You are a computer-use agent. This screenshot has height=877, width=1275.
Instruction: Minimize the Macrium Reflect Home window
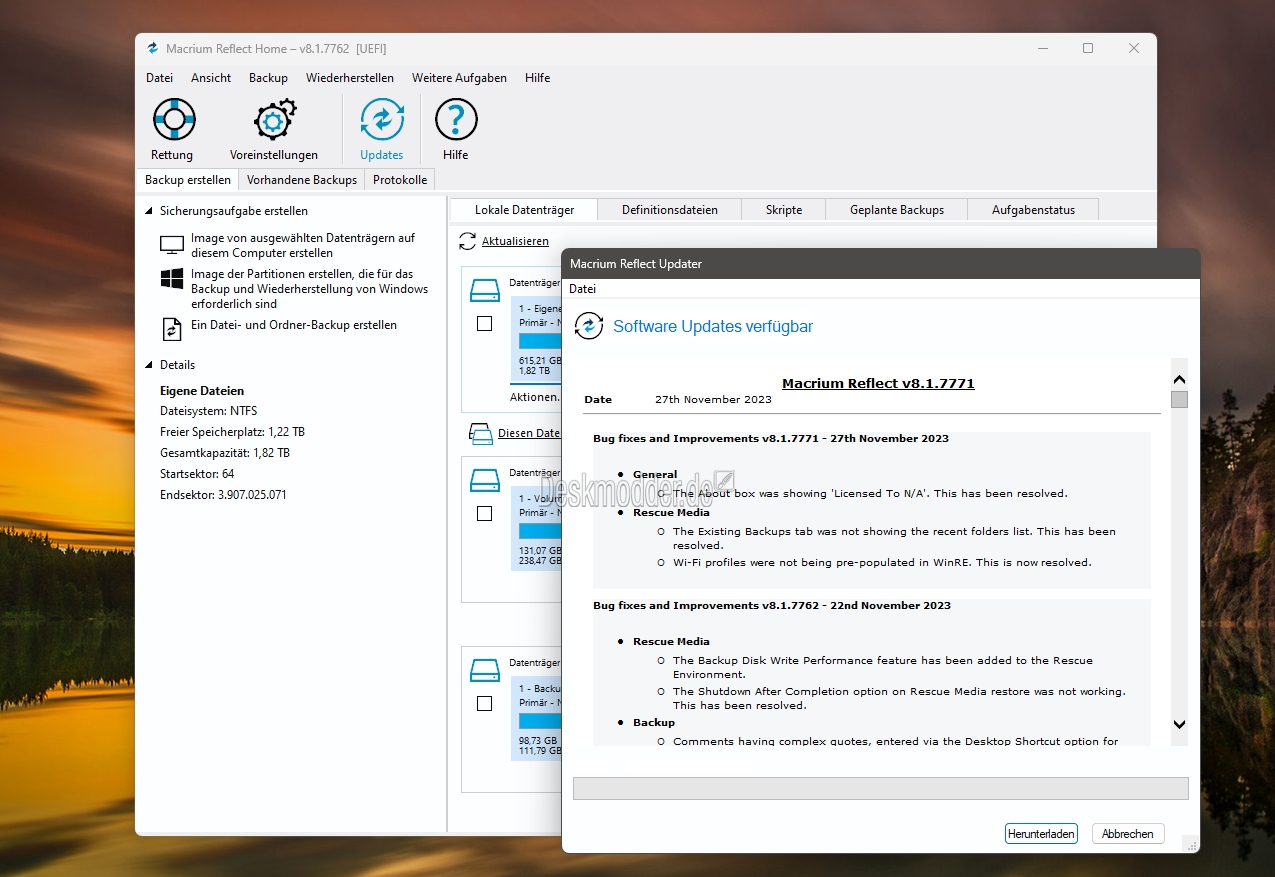1042,48
